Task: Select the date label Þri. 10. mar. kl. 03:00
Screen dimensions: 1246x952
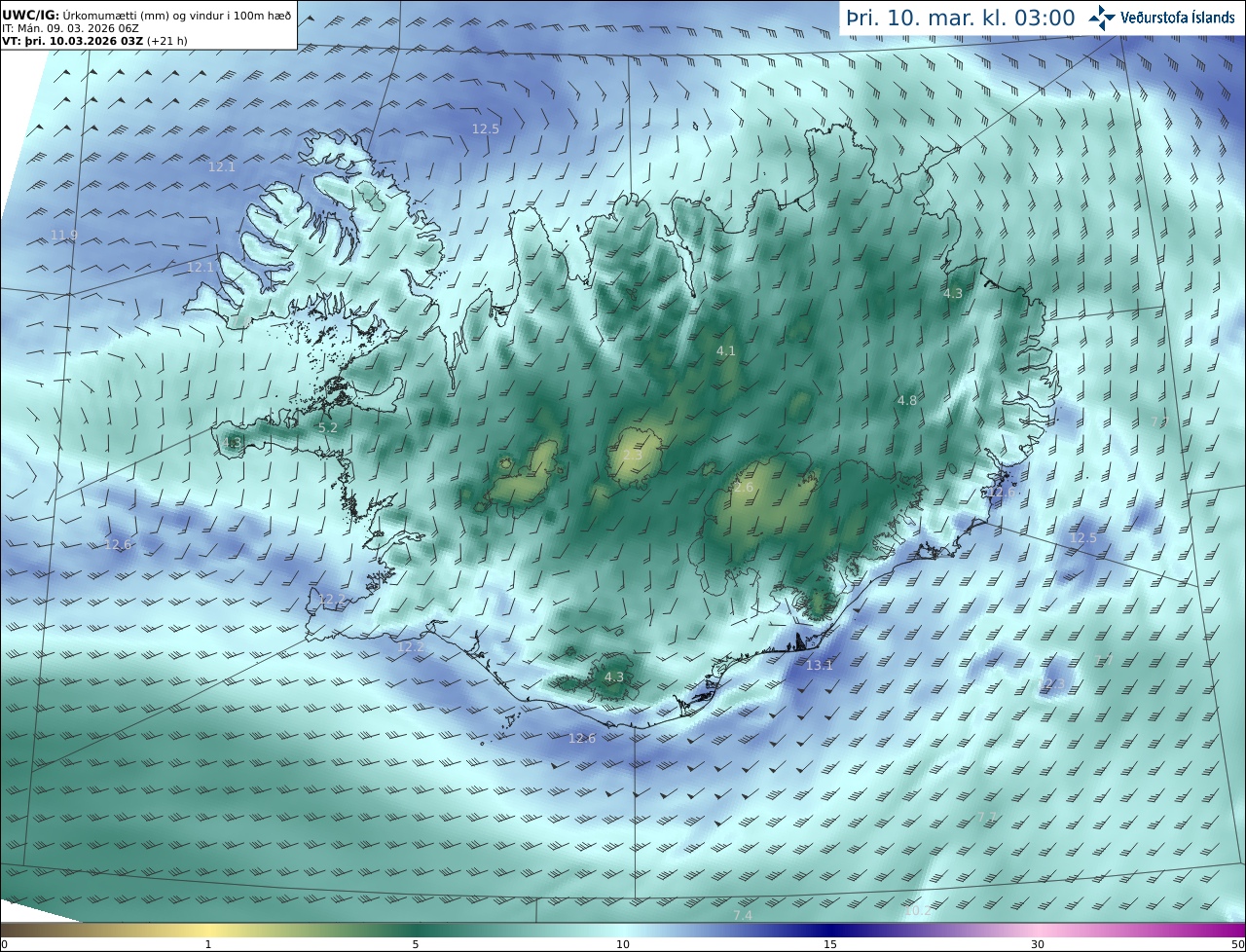Action: tap(961, 18)
